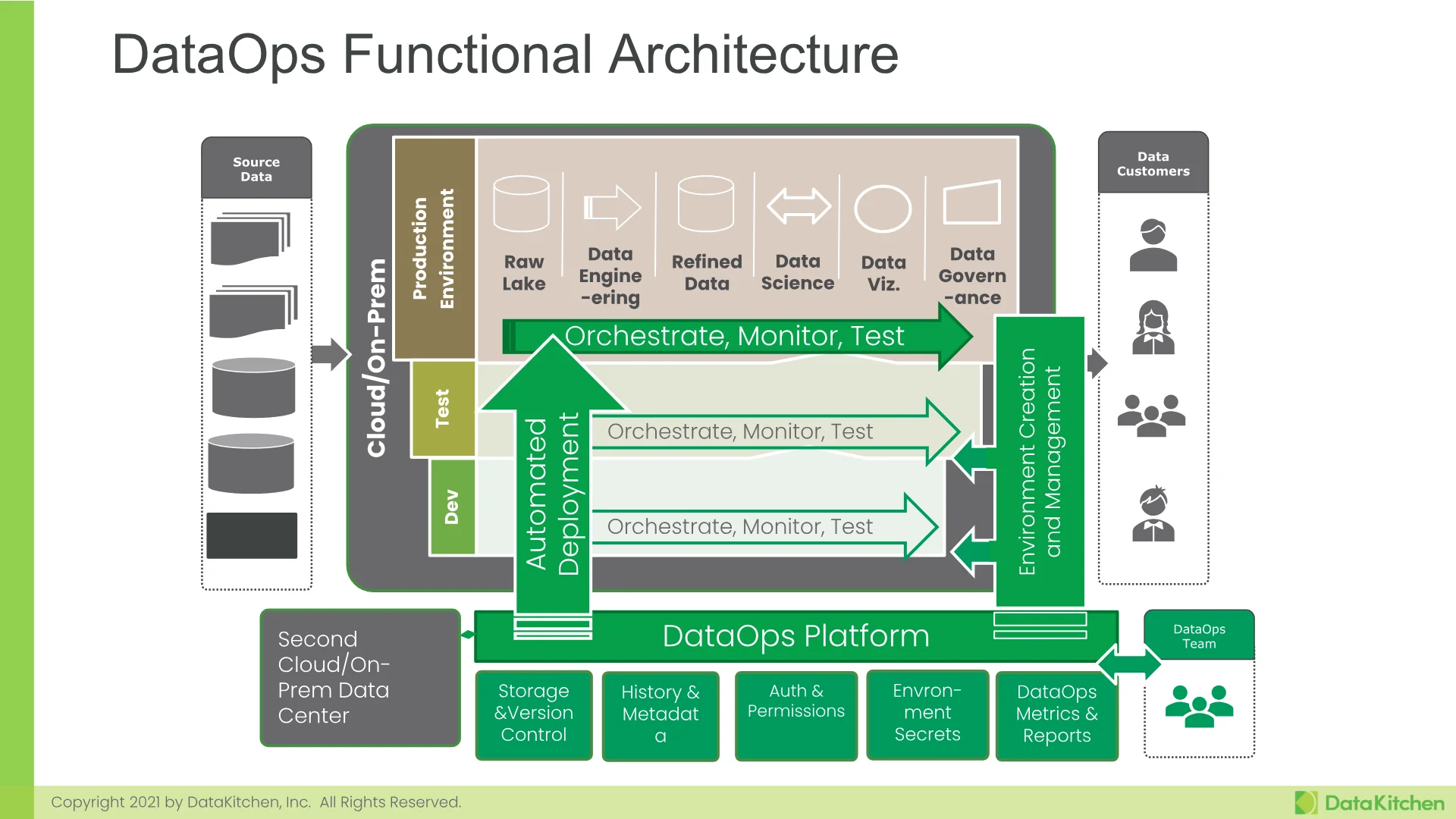Image resolution: width=1456 pixels, height=819 pixels.
Task: Click the arrow pointing to Data Customers
Action: coord(1097,363)
